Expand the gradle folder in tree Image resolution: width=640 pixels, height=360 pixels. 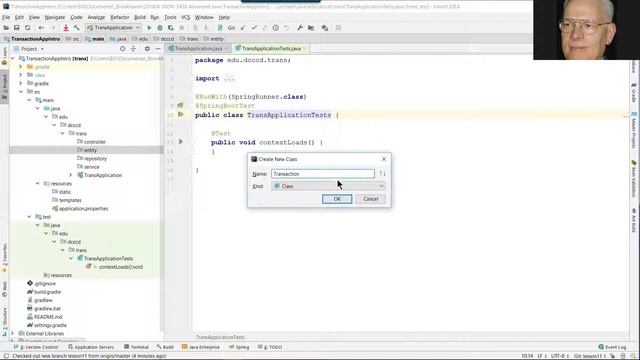pos(21,83)
